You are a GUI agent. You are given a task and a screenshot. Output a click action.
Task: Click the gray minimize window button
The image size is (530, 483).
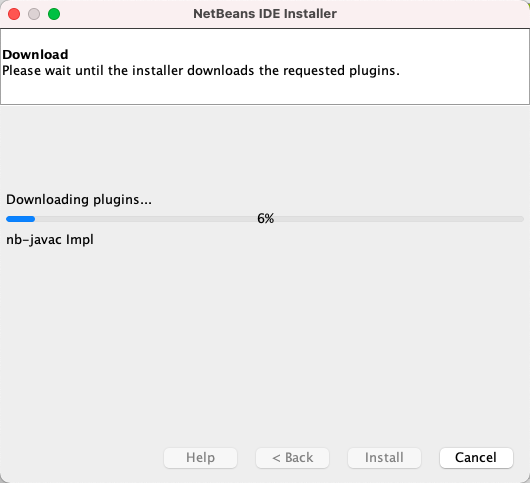coord(34,14)
